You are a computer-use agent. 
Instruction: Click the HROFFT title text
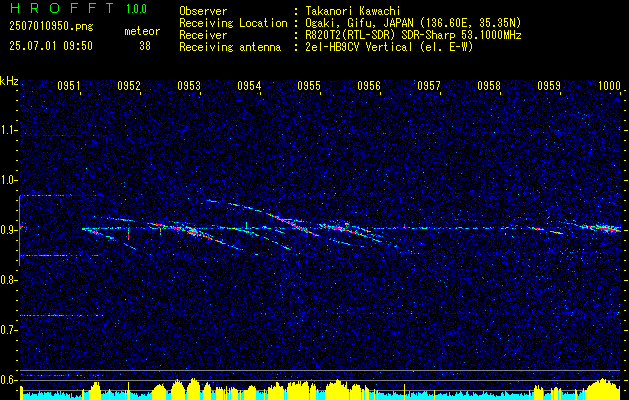(x=62, y=8)
